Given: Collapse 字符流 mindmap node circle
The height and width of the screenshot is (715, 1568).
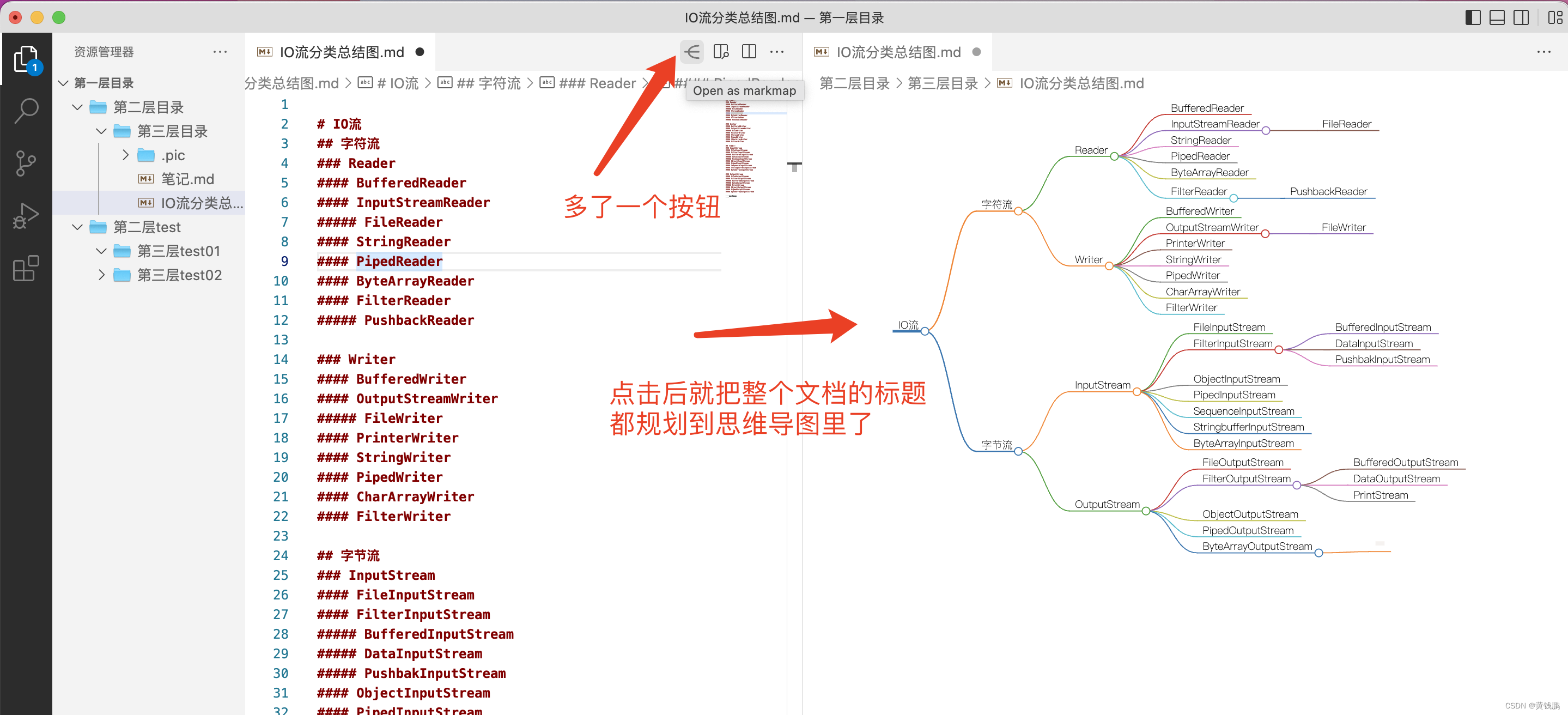Looking at the screenshot, I should (x=1018, y=211).
